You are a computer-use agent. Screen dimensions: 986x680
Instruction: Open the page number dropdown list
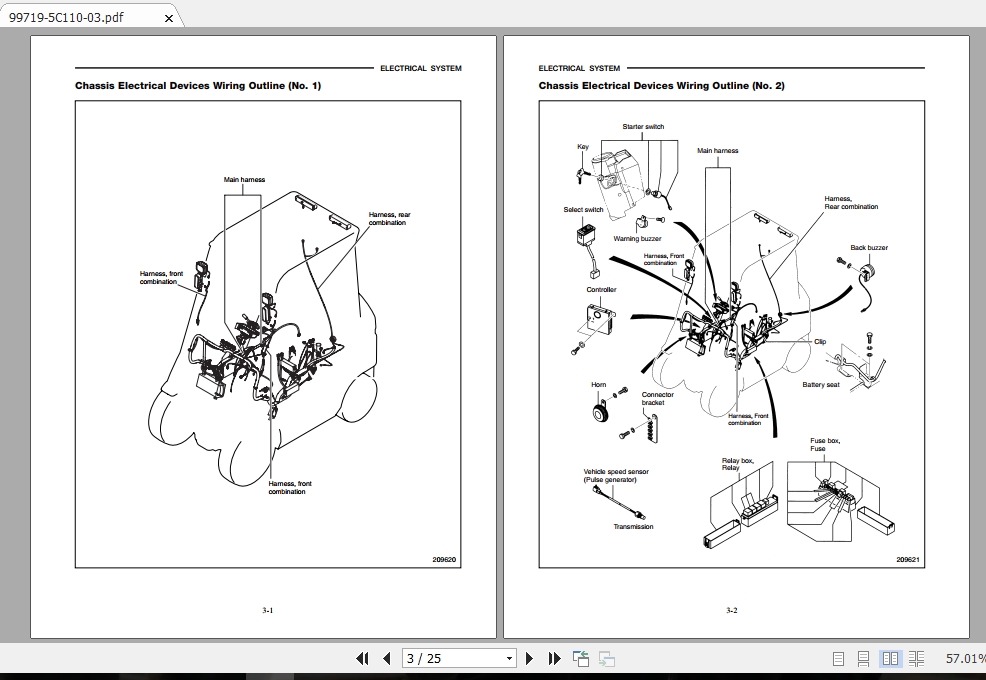(508, 657)
